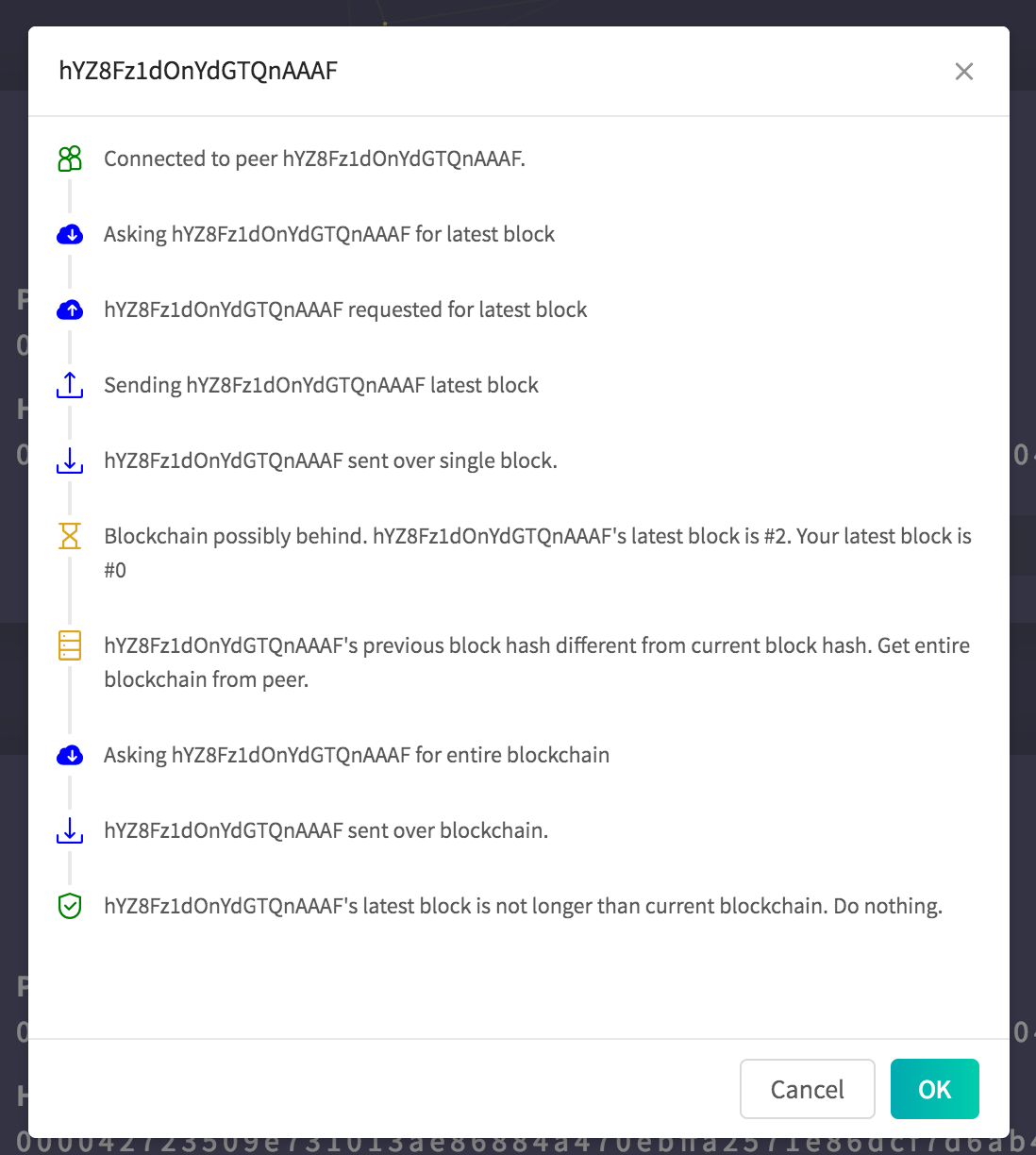Click cloud download icon beside latest block request
The image size is (1036, 1155).
click(70, 234)
